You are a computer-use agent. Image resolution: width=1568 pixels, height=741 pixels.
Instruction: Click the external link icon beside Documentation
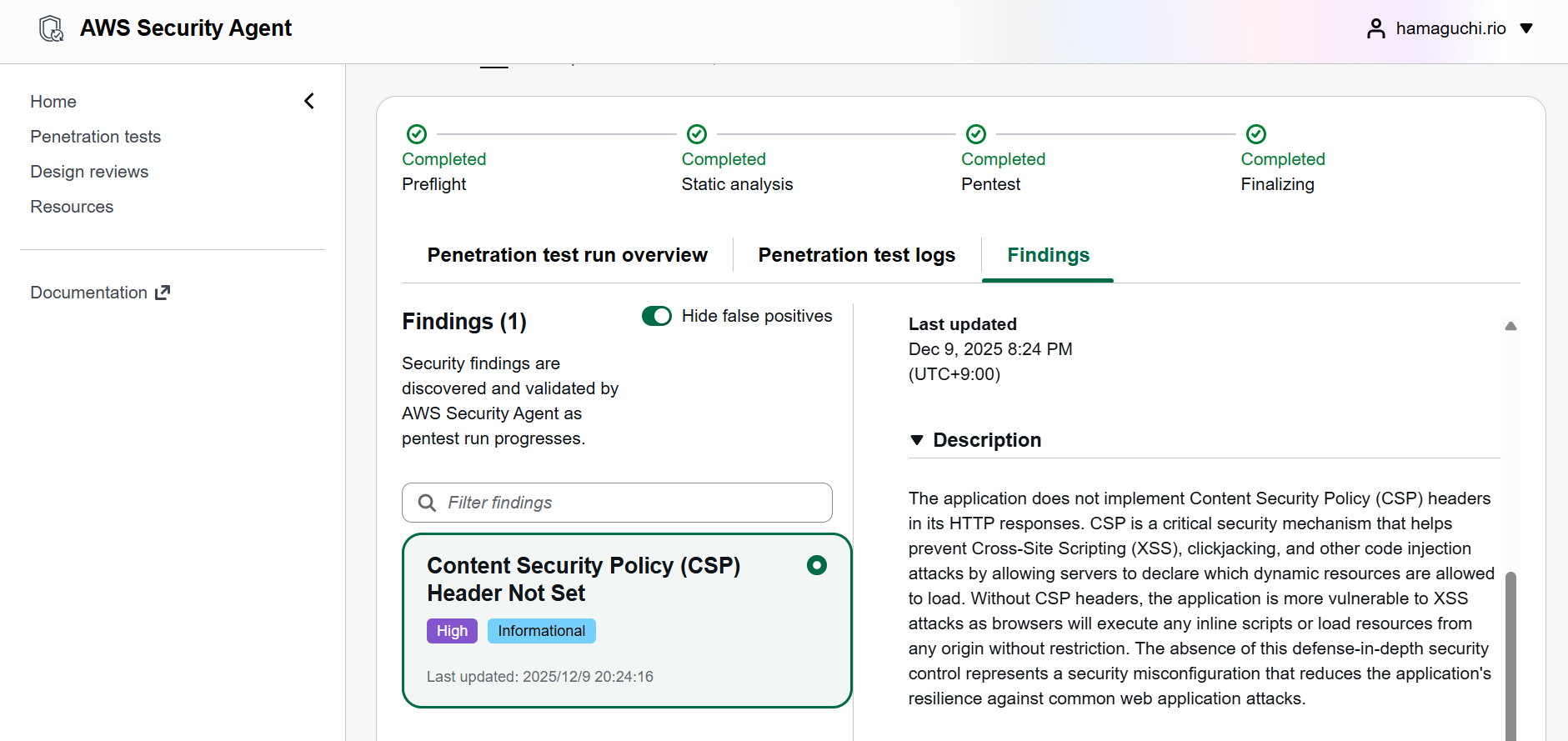(163, 293)
